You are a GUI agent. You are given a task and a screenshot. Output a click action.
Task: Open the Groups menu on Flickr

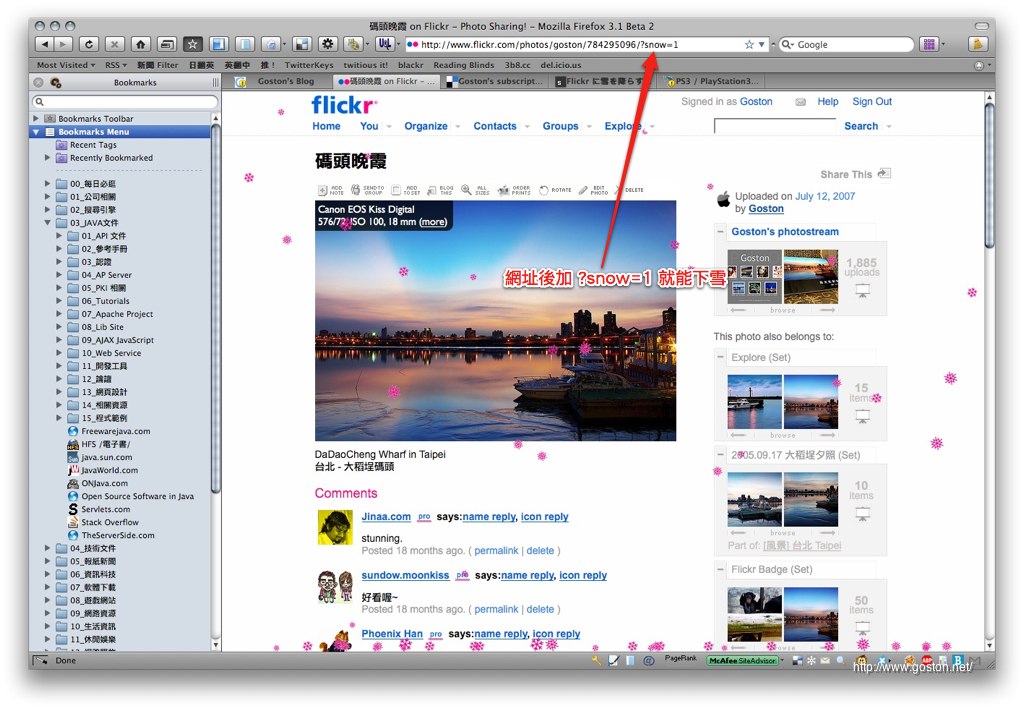560,126
